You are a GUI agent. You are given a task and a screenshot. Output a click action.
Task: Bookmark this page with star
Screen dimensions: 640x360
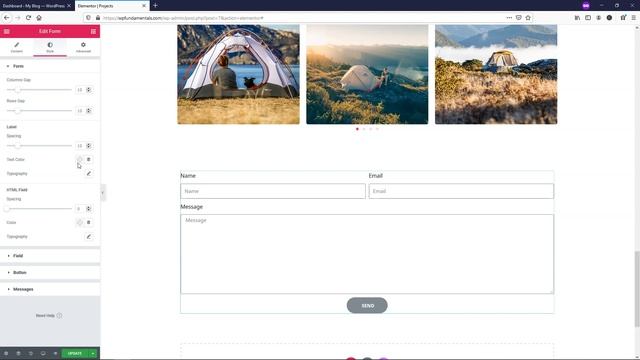click(x=528, y=18)
